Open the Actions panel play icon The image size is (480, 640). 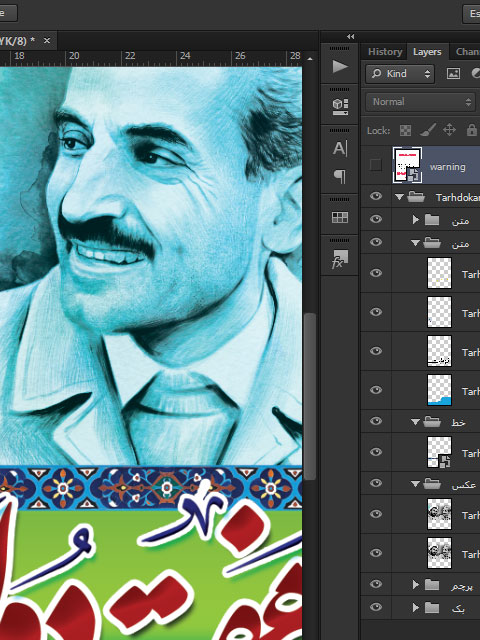coord(340,66)
